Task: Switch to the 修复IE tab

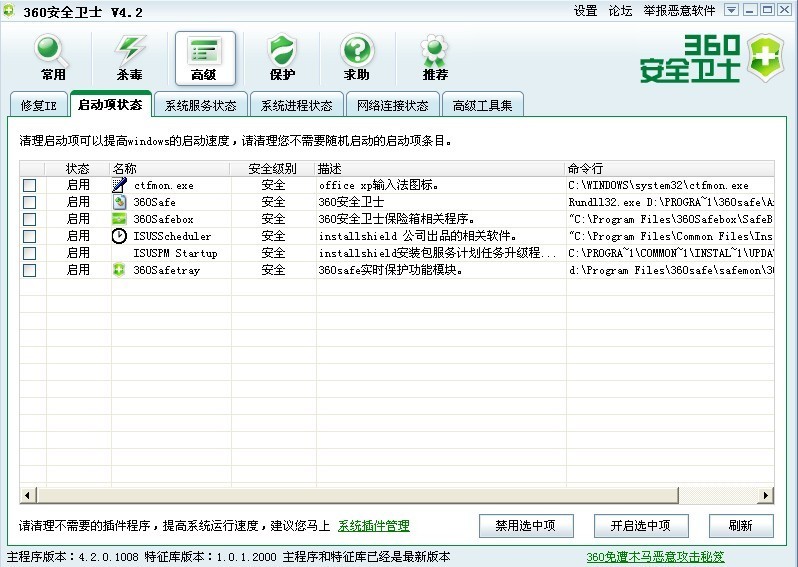Action: [x=39, y=105]
